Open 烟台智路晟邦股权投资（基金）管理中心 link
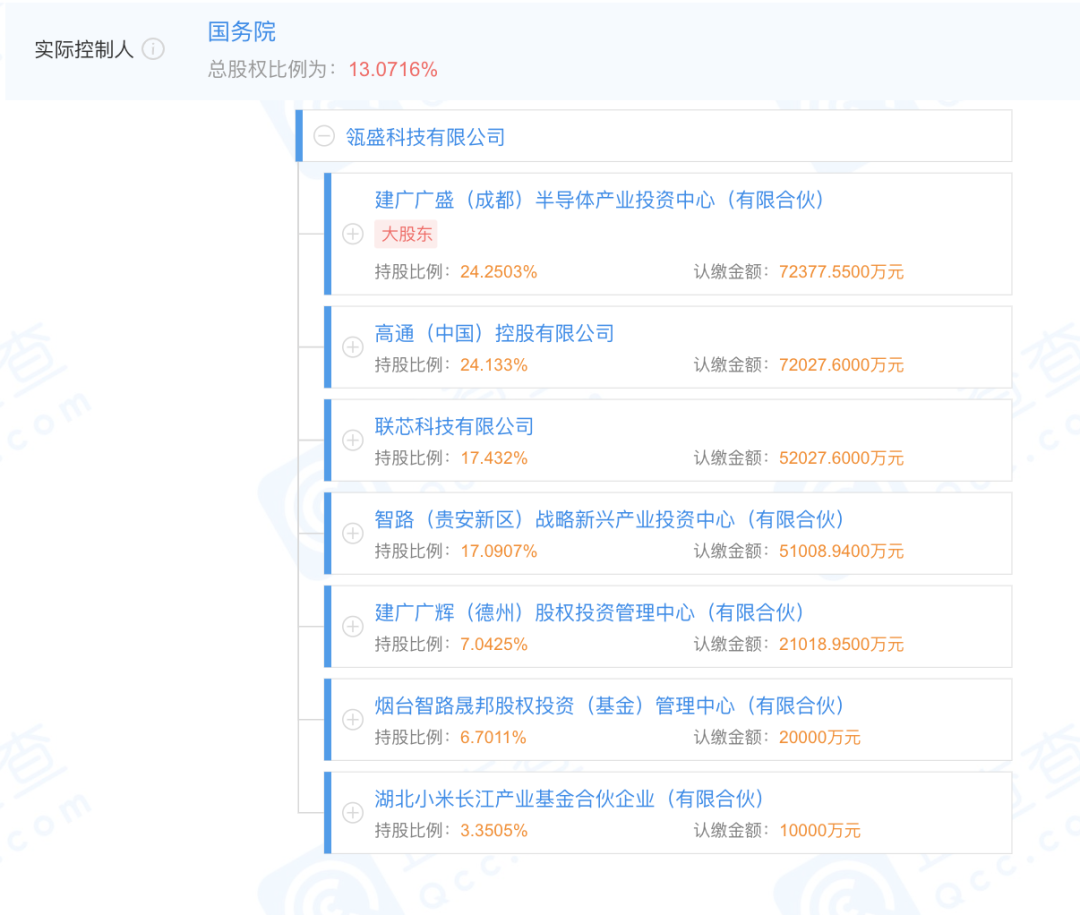 610,706
